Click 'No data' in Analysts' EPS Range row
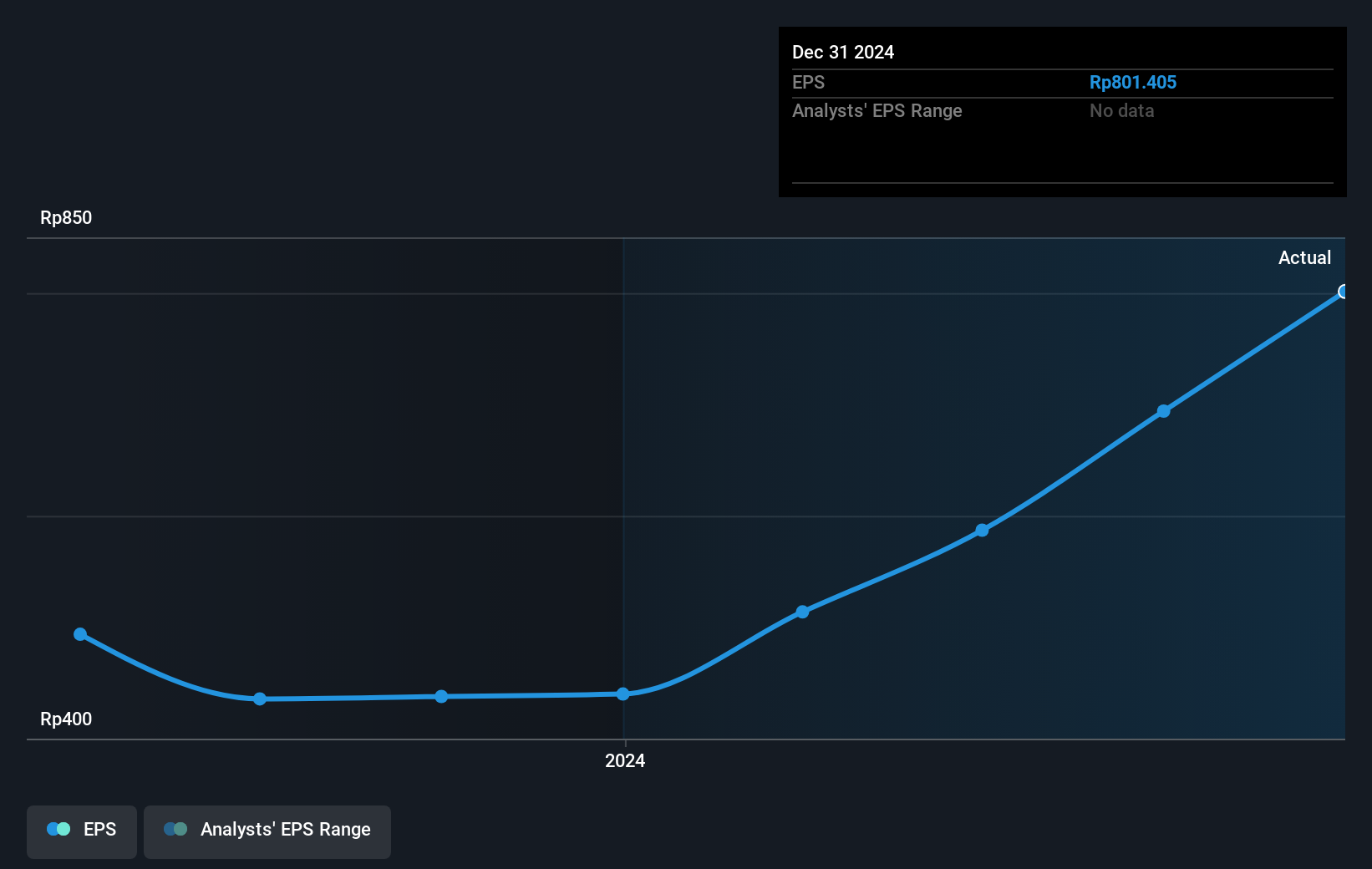Image resolution: width=1372 pixels, height=869 pixels. (1121, 110)
